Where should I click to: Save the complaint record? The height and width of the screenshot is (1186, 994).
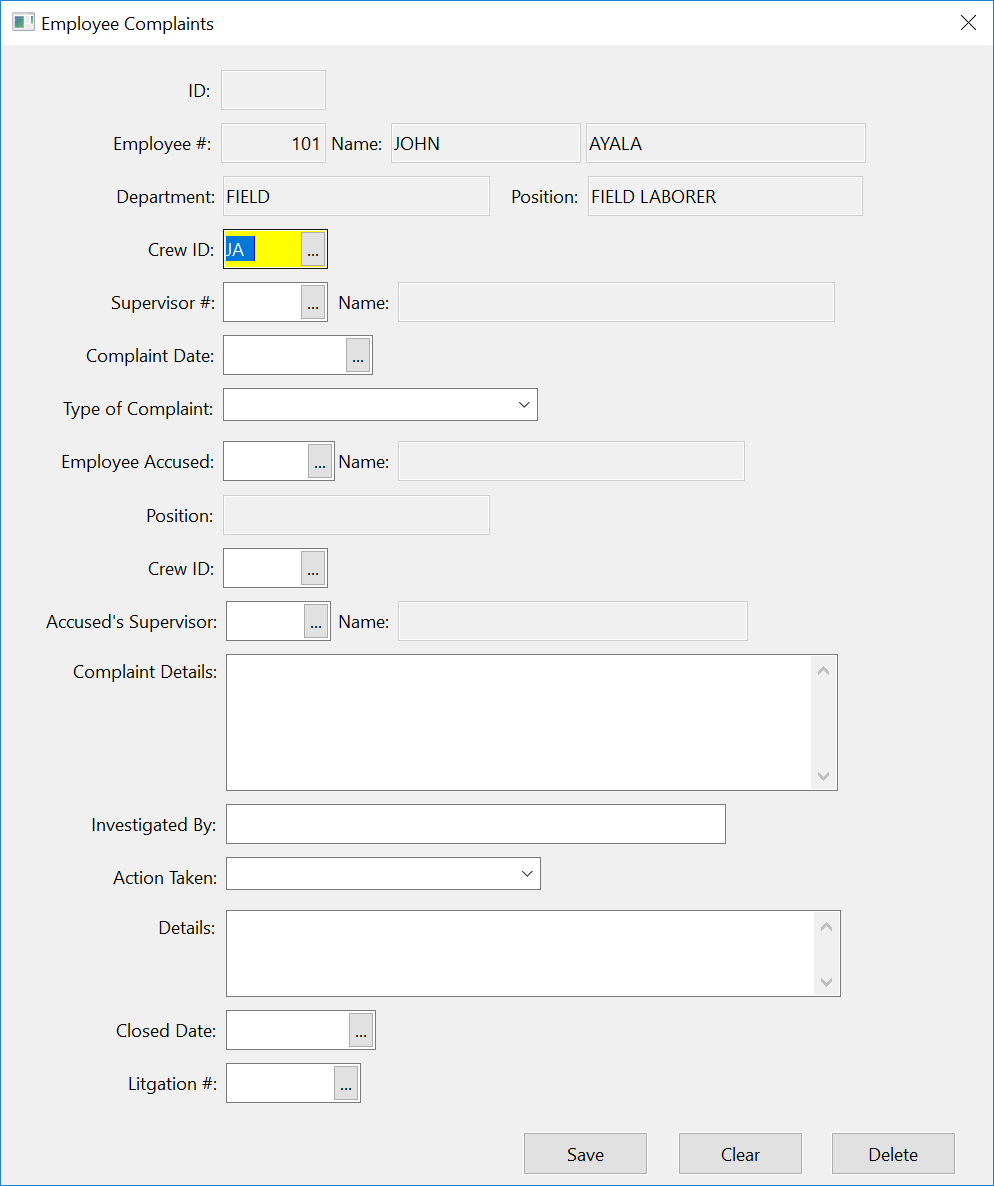tap(586, 1153)
